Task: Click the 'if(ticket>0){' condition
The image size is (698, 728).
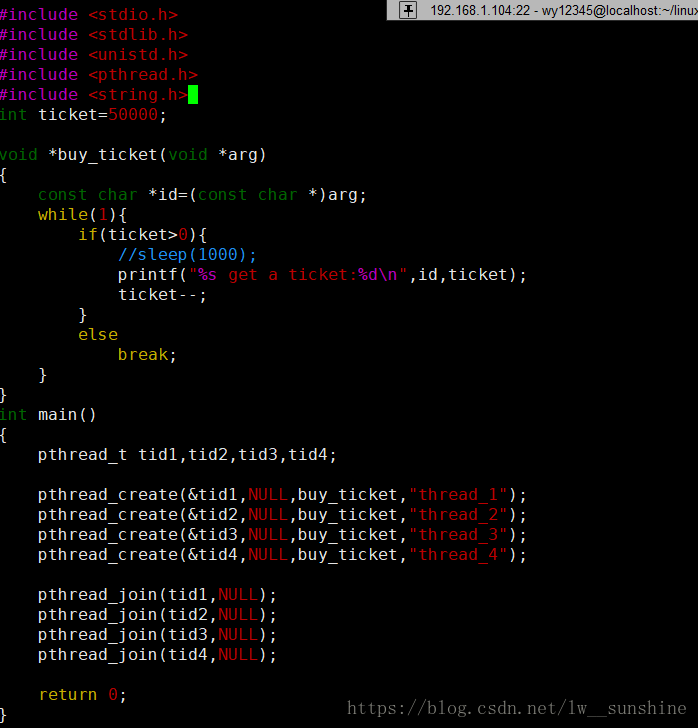Action: [x=143, y=234]
